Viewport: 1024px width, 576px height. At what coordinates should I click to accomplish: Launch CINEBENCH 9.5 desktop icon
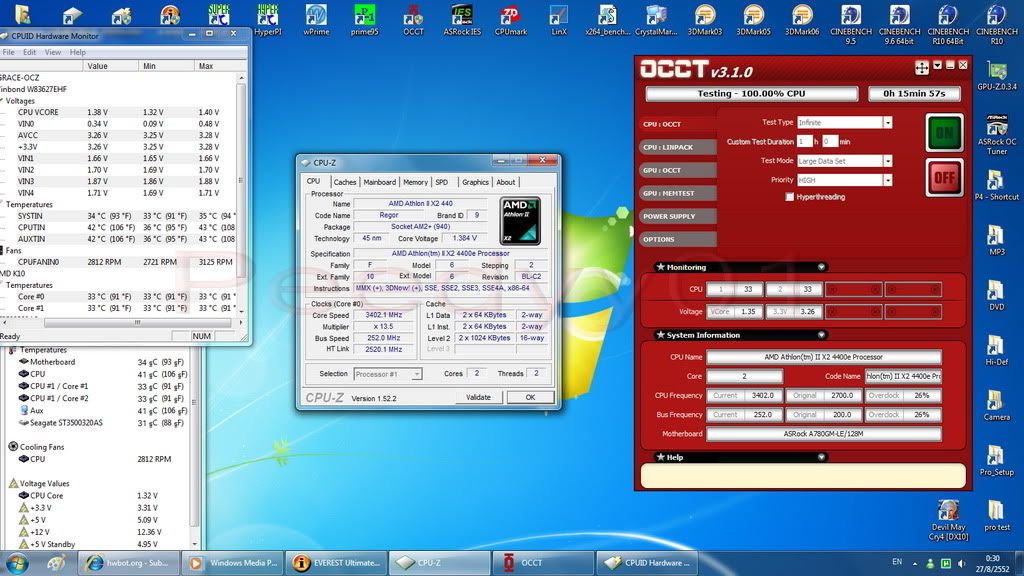point(850,24)
